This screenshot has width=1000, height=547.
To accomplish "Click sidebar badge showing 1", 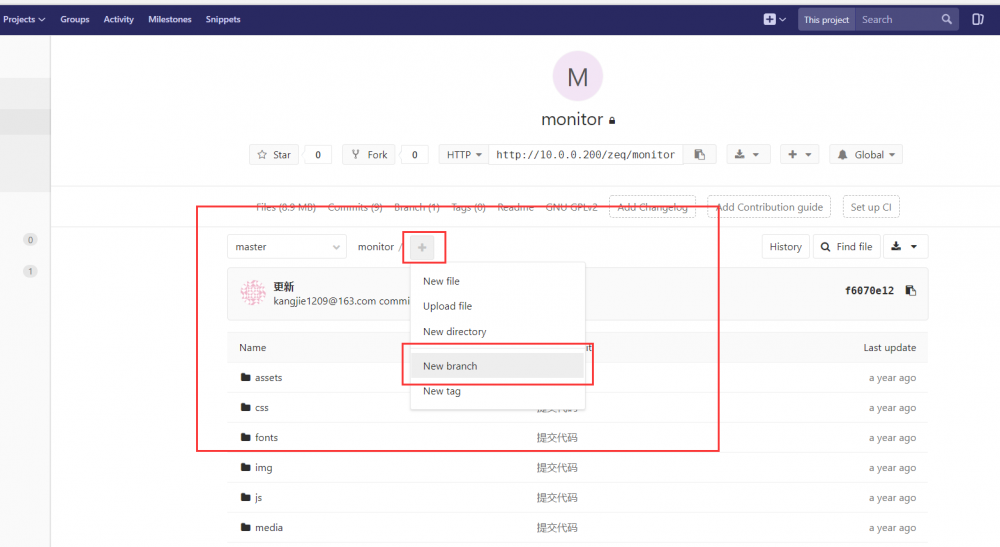I will 30,271.
